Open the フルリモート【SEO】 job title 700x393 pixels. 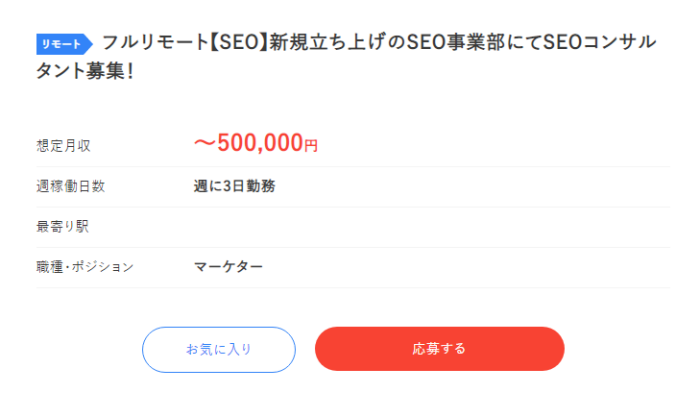click(346, 56)
